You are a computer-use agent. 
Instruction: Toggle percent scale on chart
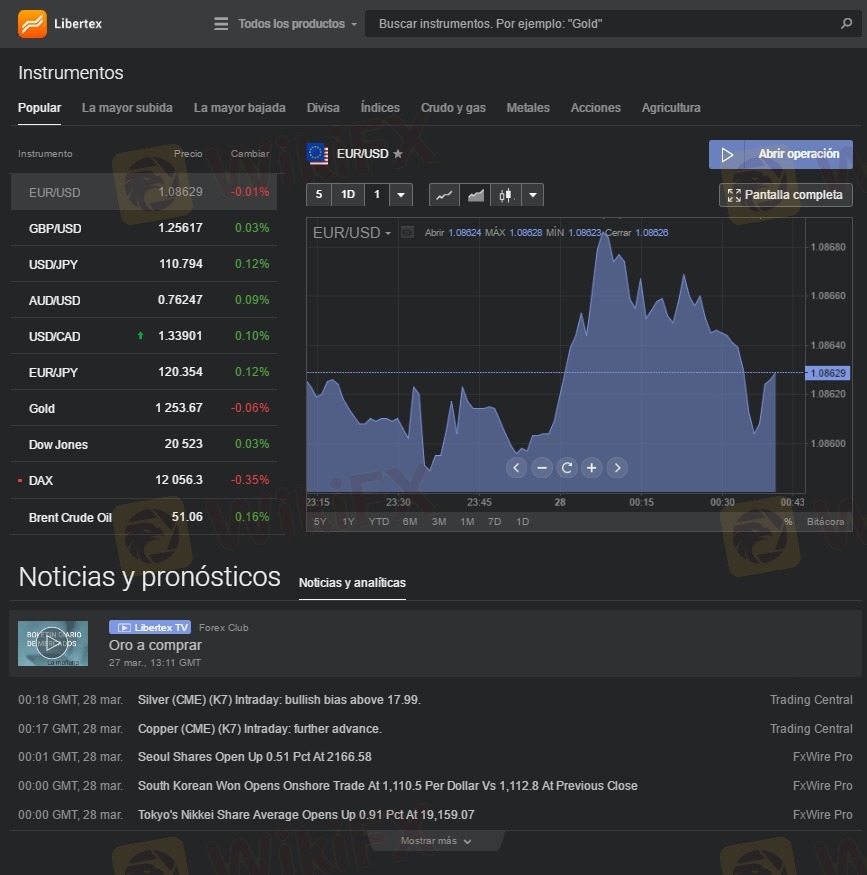(788, 522)
